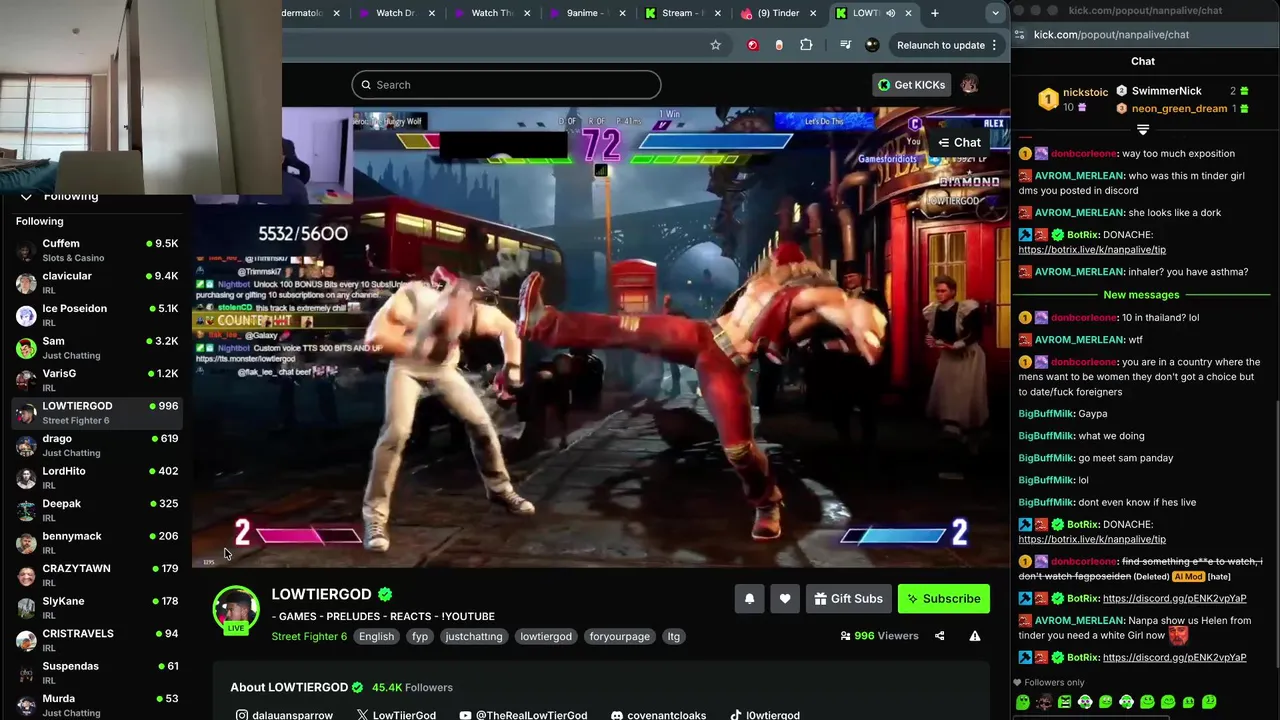Switch to the (9) Tinder tab
The width and height of the screenshot is (1280, 720).
pos(778,13)
